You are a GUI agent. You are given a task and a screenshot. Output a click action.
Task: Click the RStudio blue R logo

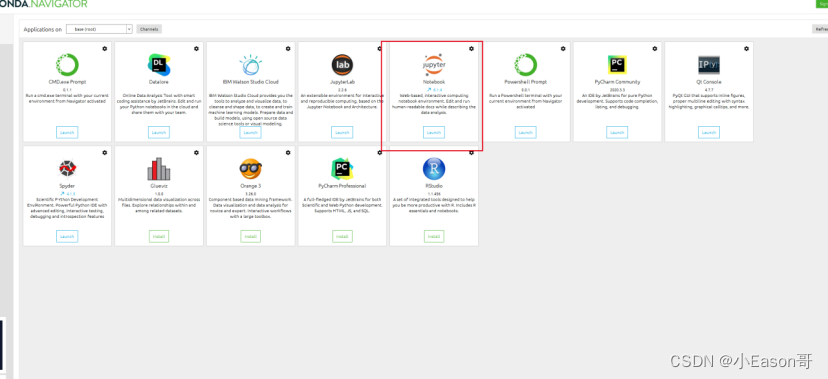pos(434,168)
